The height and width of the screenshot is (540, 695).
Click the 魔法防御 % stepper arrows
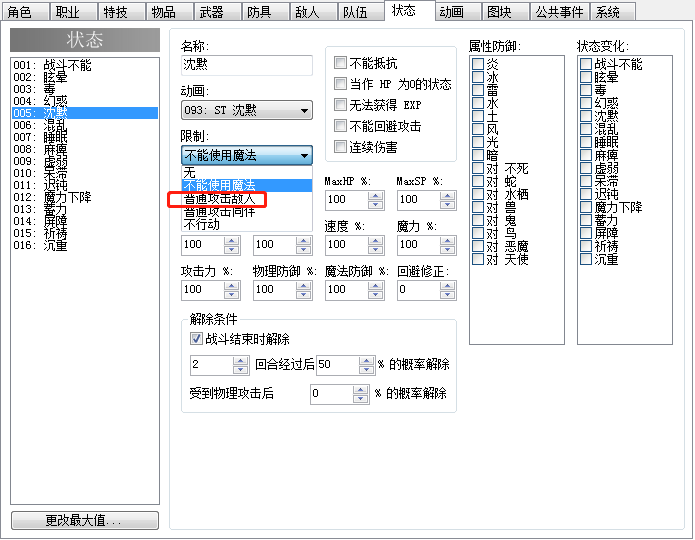click(x=376, y=290)
